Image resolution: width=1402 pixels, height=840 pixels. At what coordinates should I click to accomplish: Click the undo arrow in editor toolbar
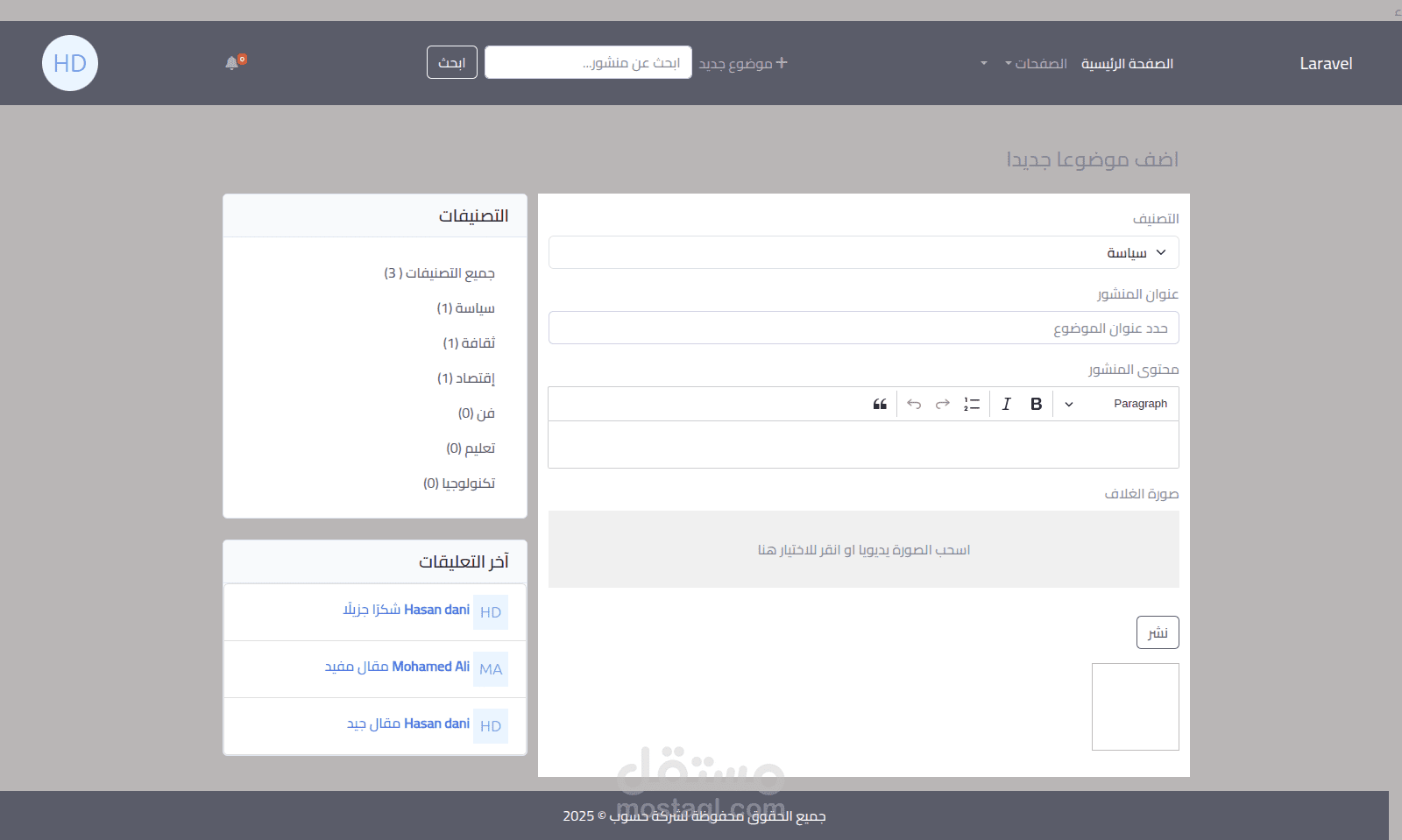pos(914,404)
